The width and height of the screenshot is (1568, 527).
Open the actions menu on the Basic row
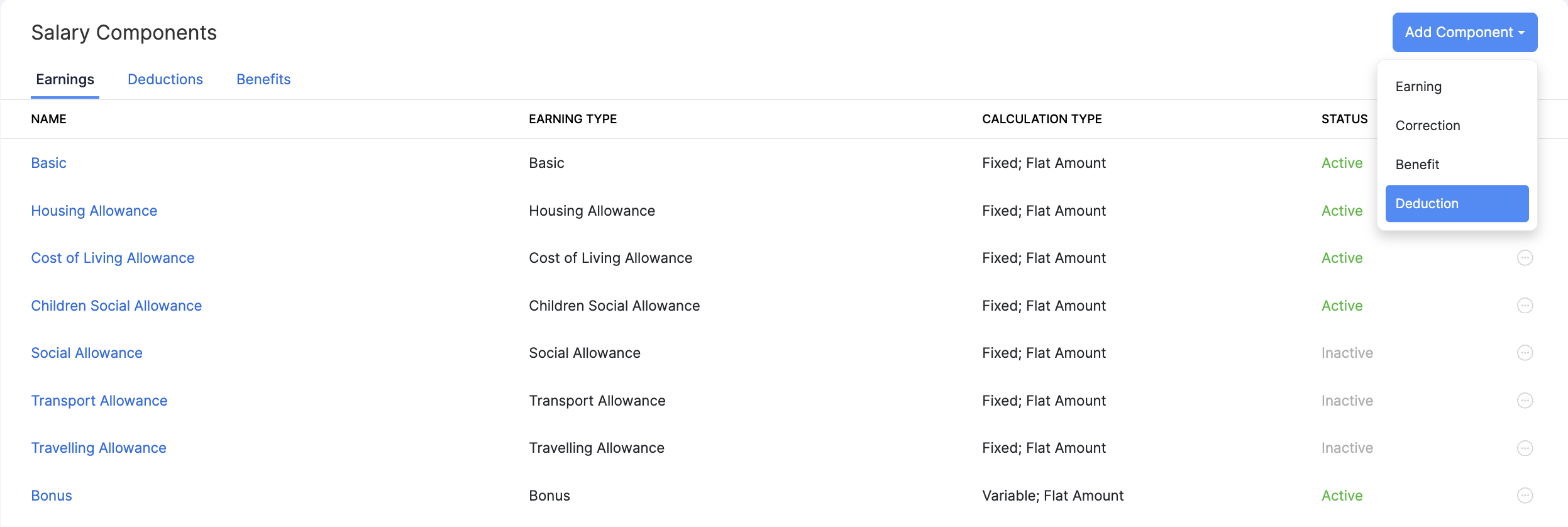click(1525, 162)
